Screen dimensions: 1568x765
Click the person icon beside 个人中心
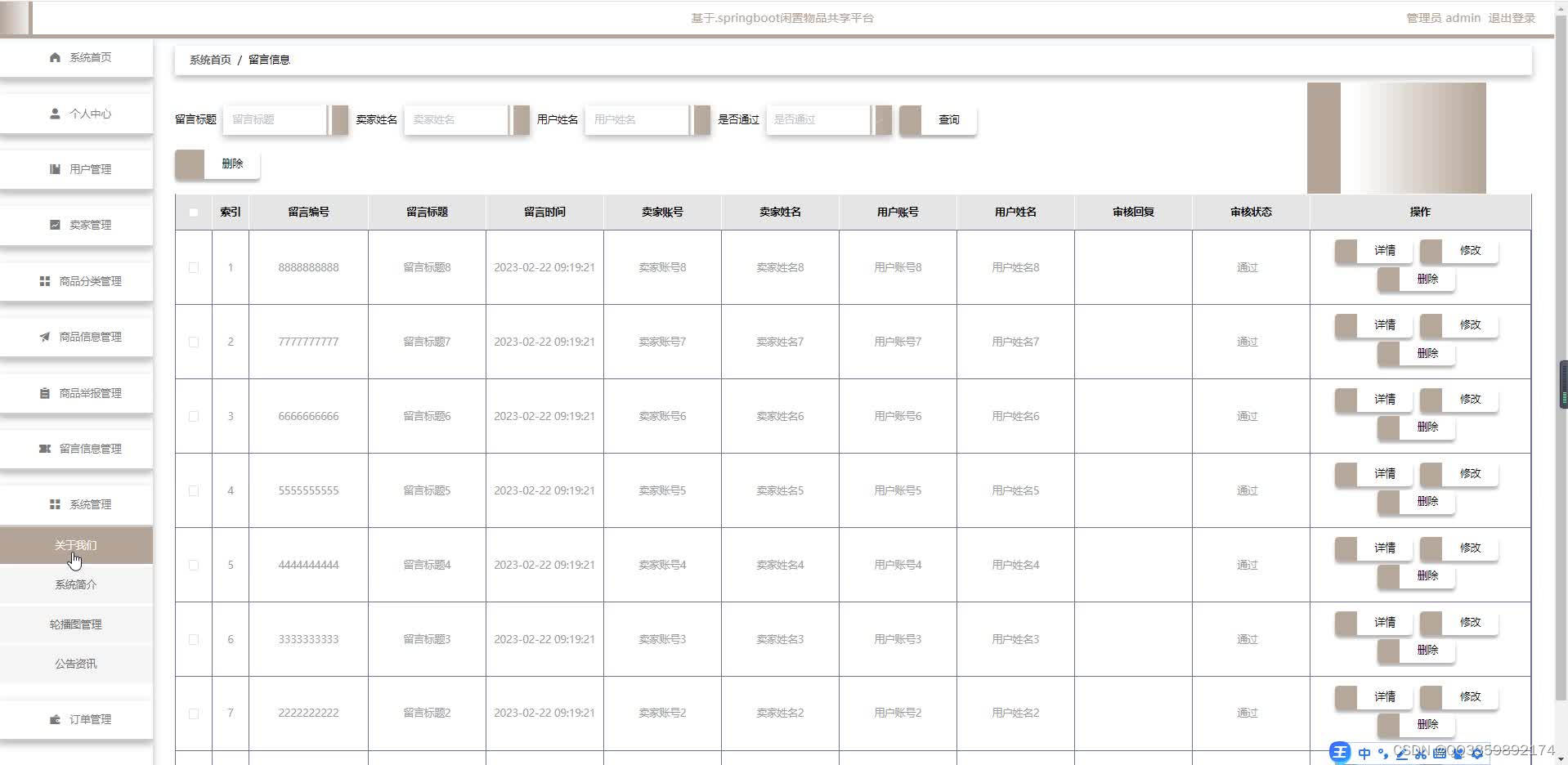(x=55, y=114)
